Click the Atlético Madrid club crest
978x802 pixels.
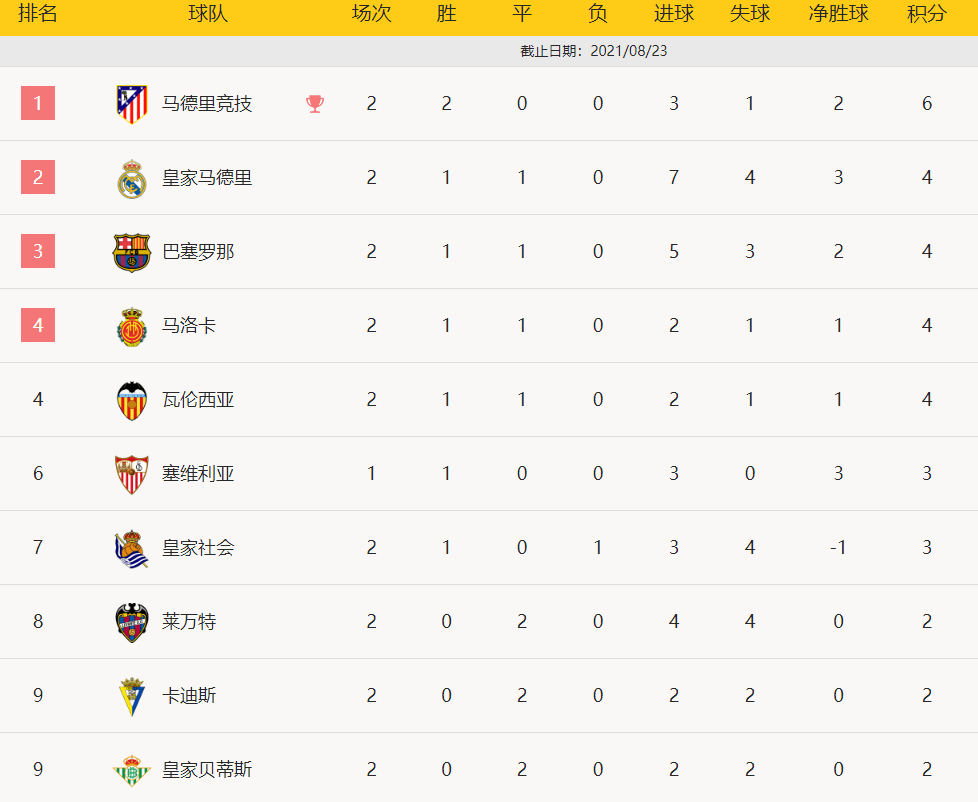click(x=132, y=104)
